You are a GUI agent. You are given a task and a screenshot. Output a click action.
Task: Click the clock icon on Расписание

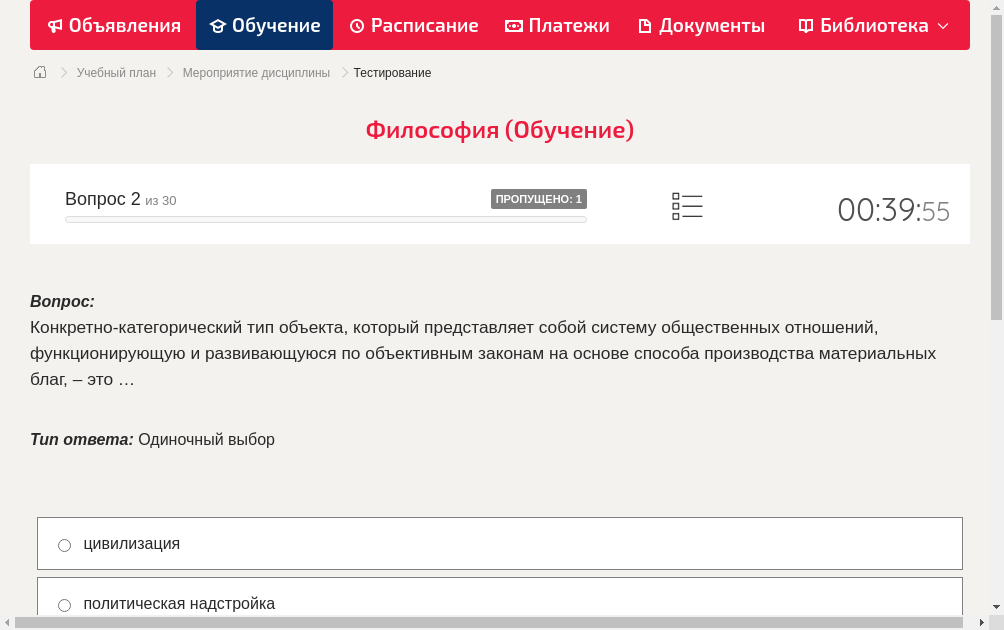coord(356,25)
